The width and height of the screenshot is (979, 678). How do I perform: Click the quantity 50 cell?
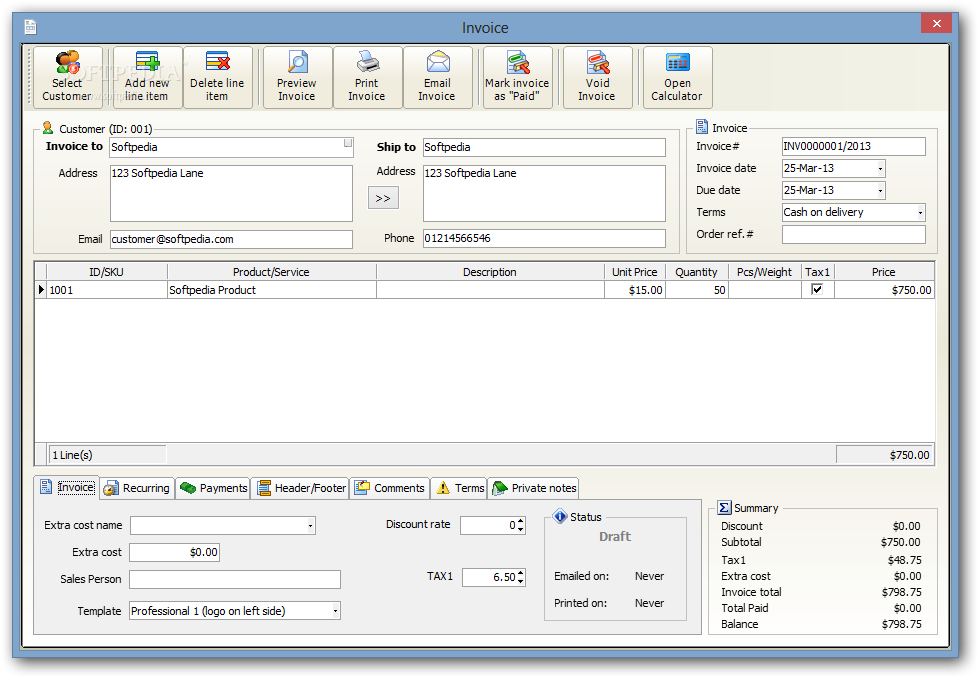[697, 290]
